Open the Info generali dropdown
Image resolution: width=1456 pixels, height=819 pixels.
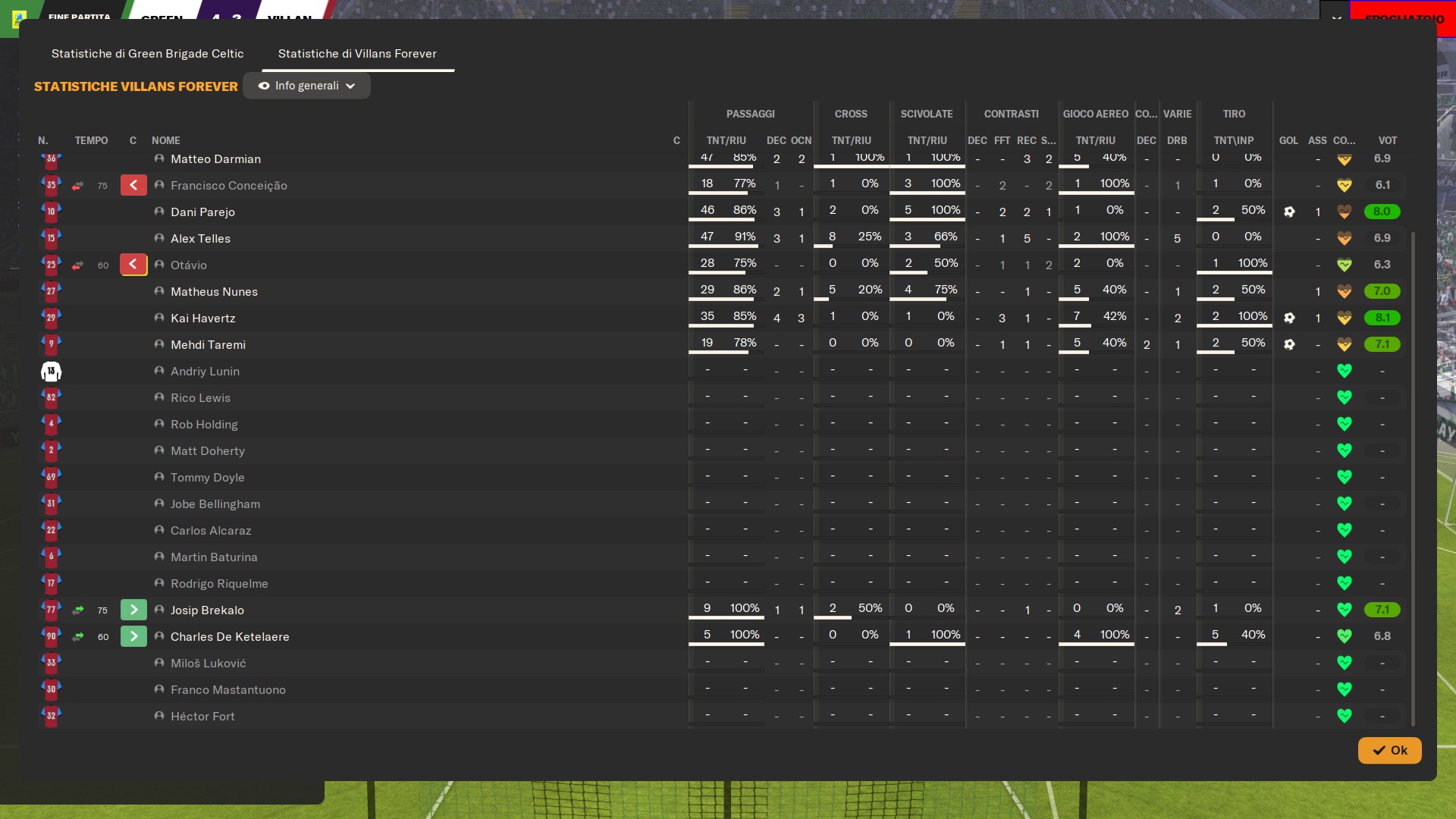(306, 86)
